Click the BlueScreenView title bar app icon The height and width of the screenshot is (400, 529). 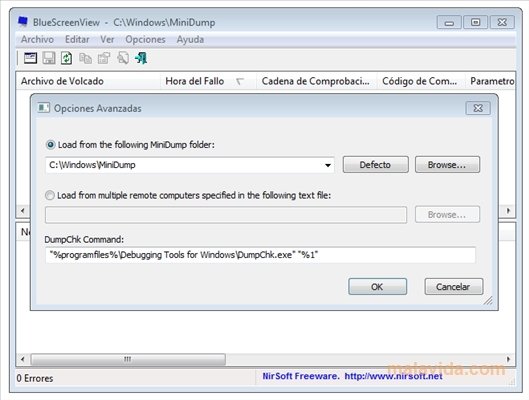pos(23,22)
